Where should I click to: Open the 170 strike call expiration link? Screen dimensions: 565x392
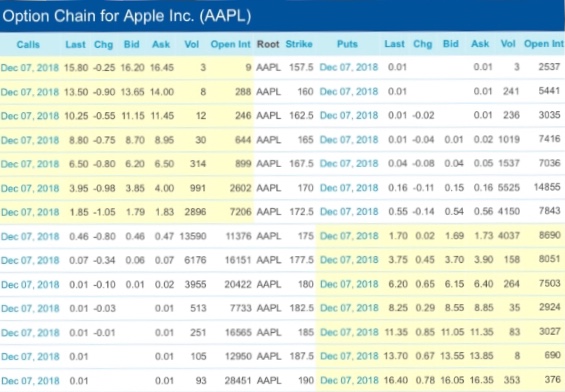pyautogui.click(x=30, y=188)
